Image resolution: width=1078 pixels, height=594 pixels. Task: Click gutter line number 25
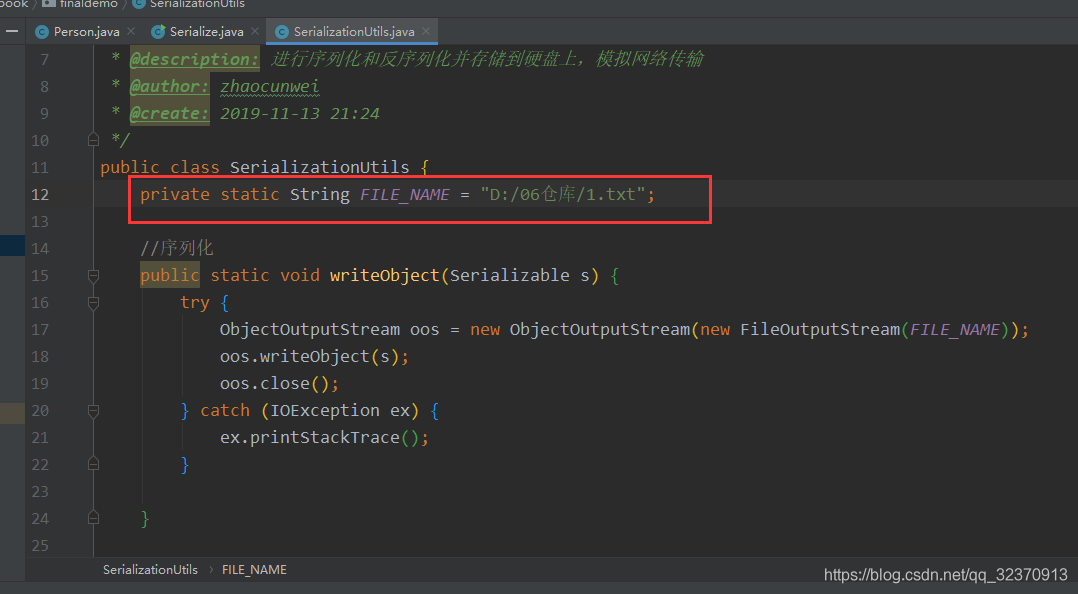click(x=40, y=546)
